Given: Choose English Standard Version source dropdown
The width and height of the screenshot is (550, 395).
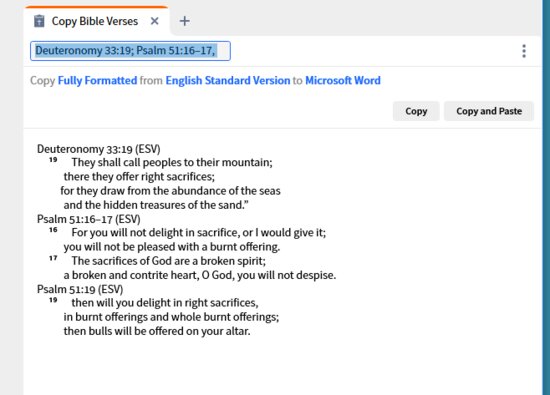Looking at the screenshot, I should [x=228, y=81].
